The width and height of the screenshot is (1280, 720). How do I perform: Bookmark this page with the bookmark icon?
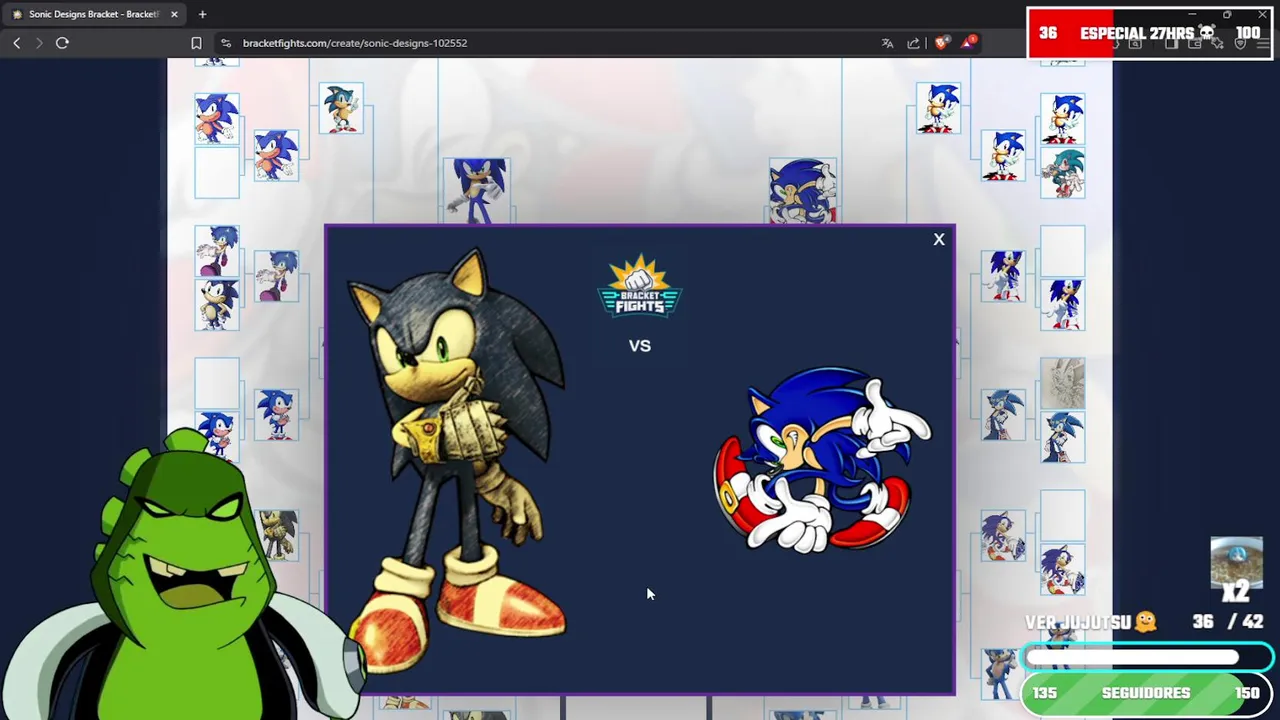pos(196,43)
